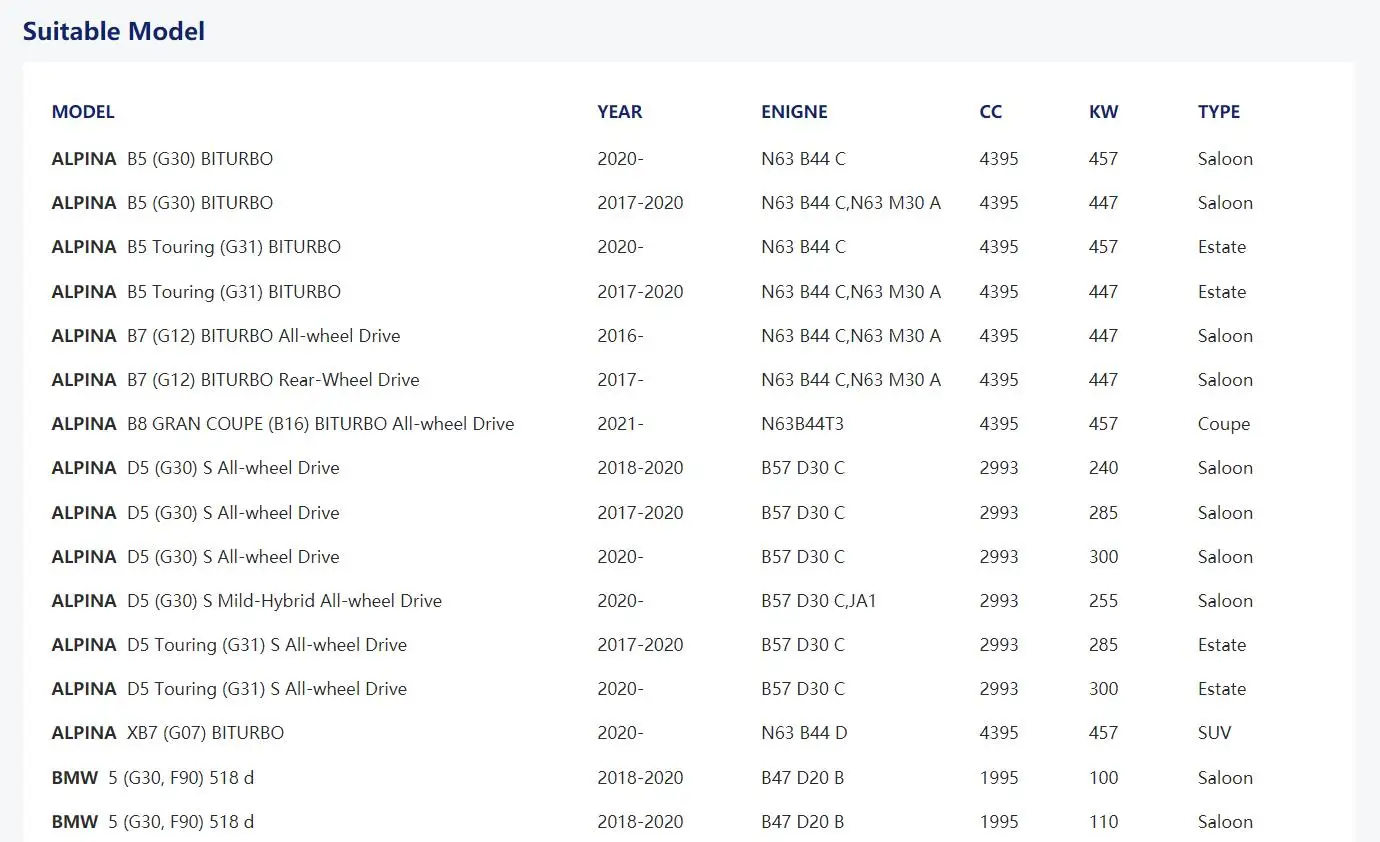Click the "Suitable Model" heading

point(114,31)
